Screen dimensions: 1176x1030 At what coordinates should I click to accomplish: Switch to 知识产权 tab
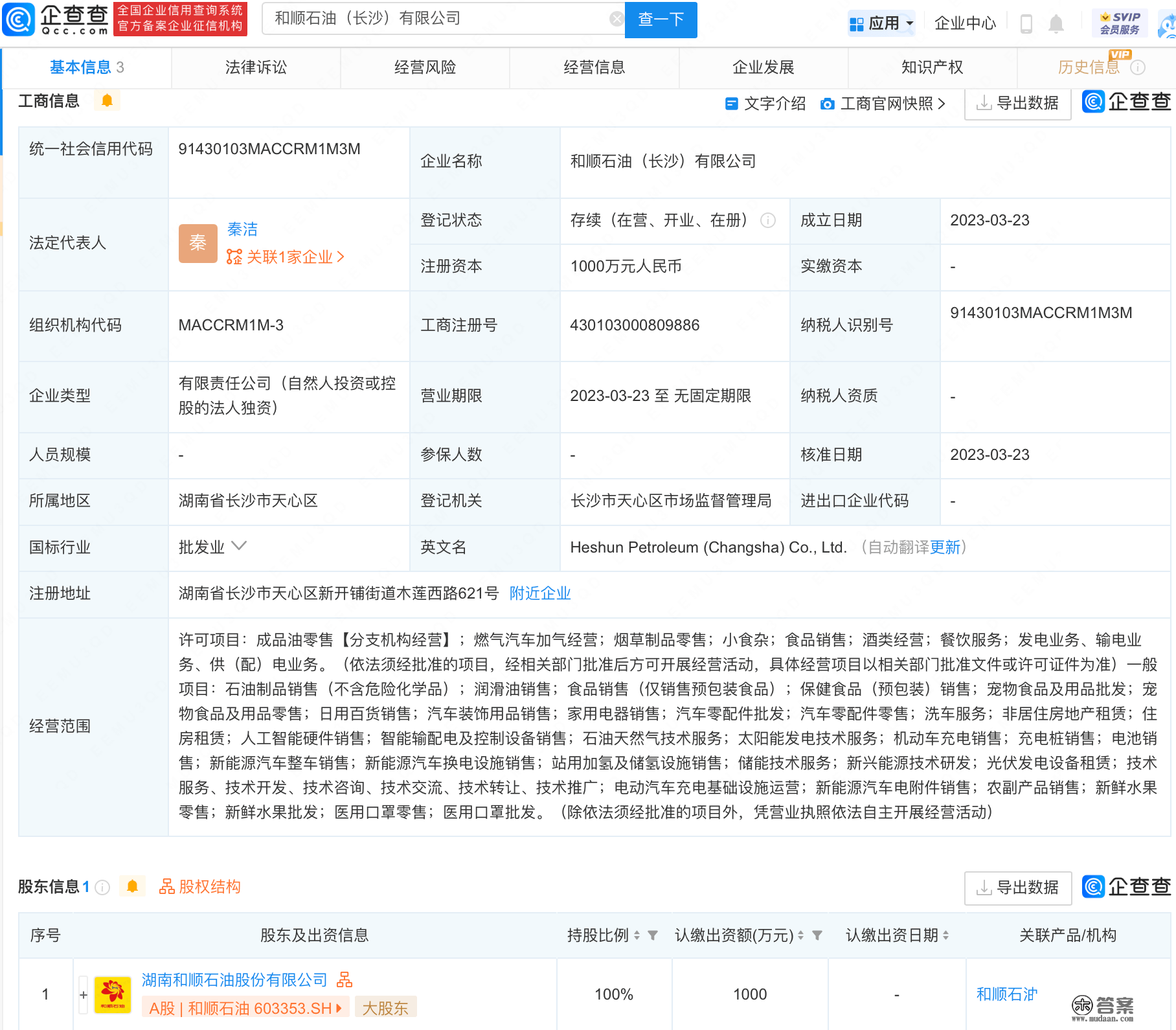point(932,67)
